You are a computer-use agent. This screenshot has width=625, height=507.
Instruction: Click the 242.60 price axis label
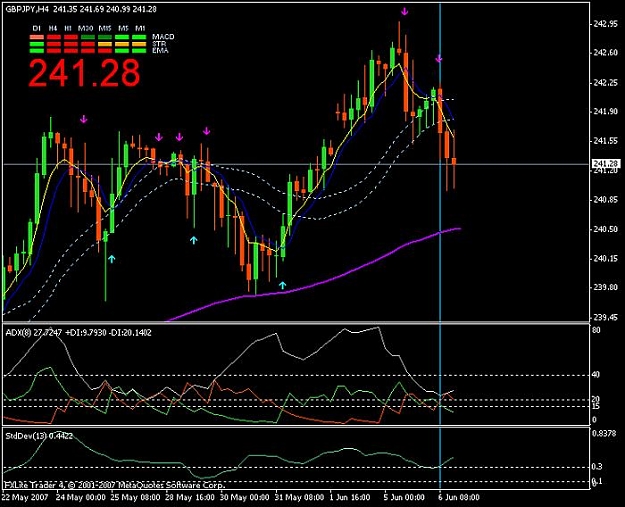[605, 53]
